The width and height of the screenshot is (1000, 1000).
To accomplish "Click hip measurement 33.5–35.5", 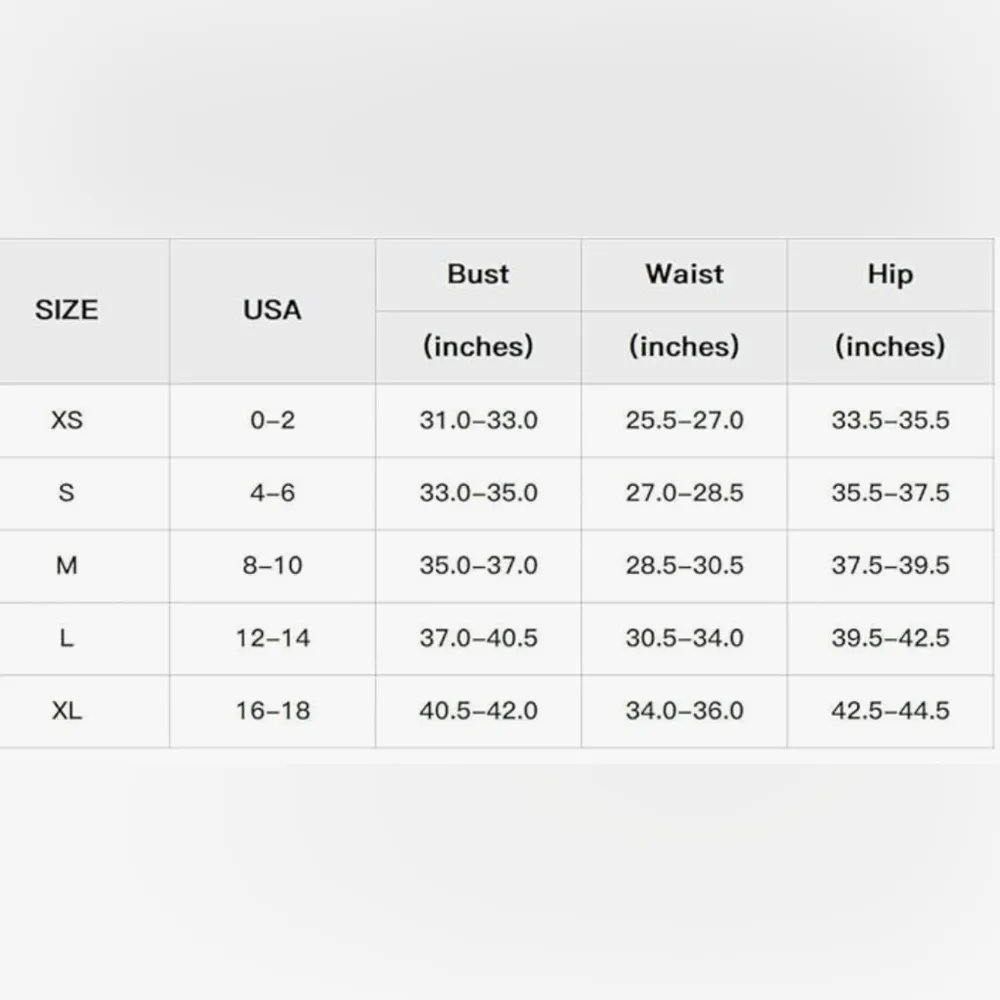I will 890,420.
